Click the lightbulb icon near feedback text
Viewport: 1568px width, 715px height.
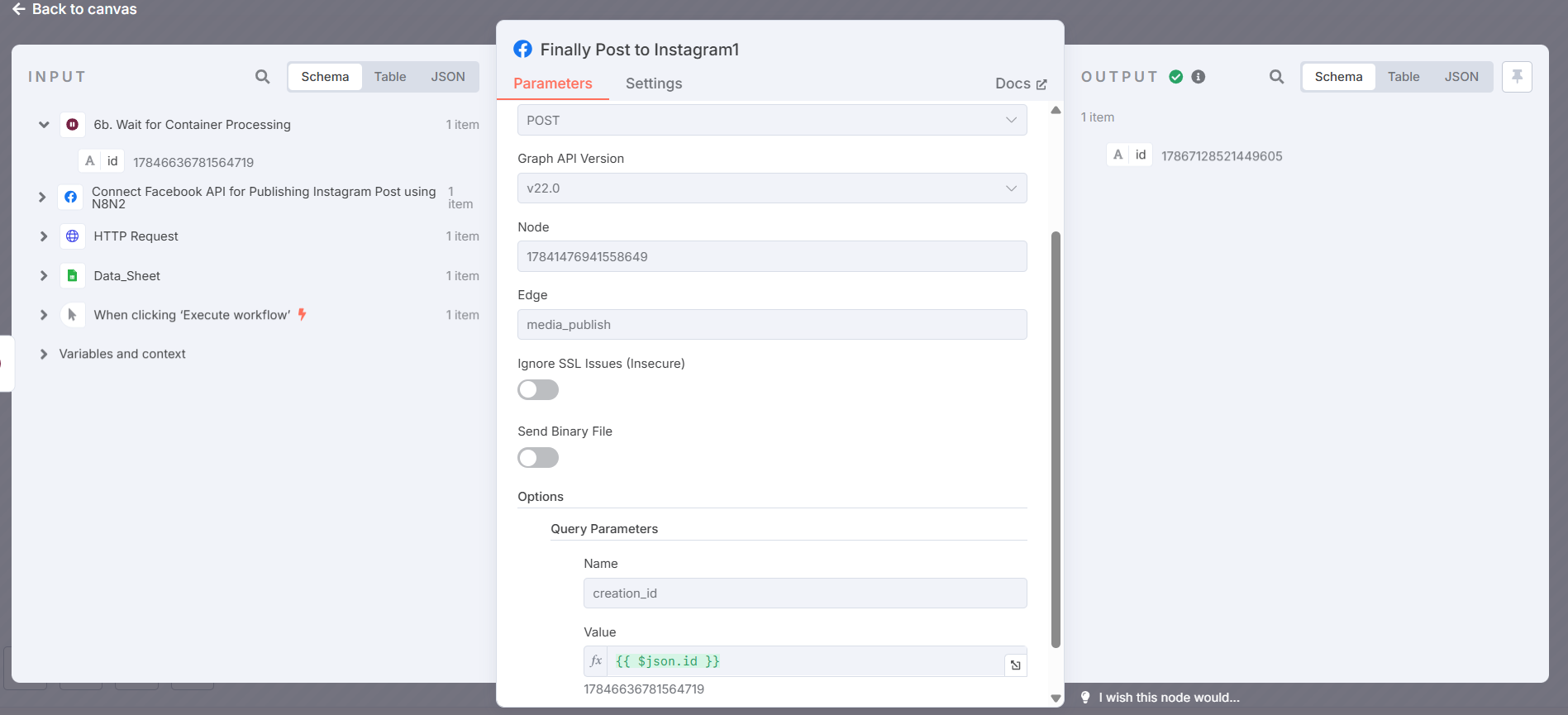(x=1086, y=698)
